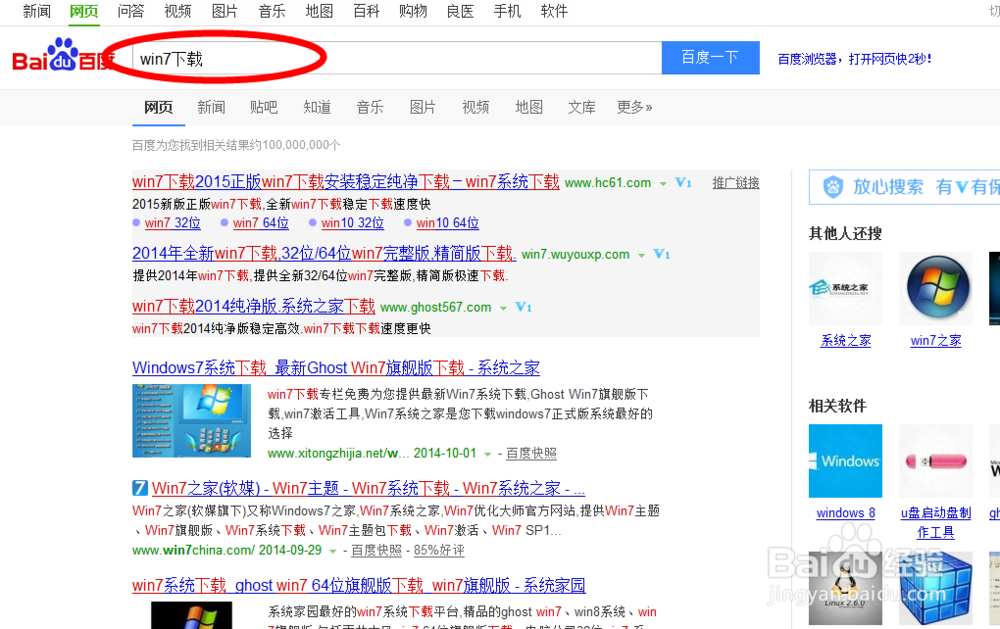Select 问答 in the top navigation bar
The image size is (1000, 629).
point(131,11)
